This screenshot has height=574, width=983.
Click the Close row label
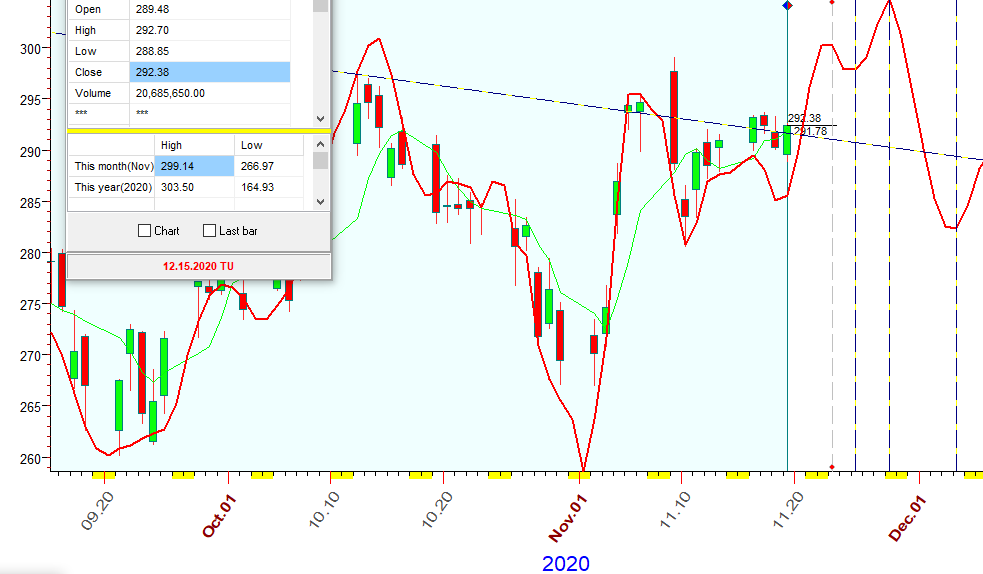(x=98, y=72)
